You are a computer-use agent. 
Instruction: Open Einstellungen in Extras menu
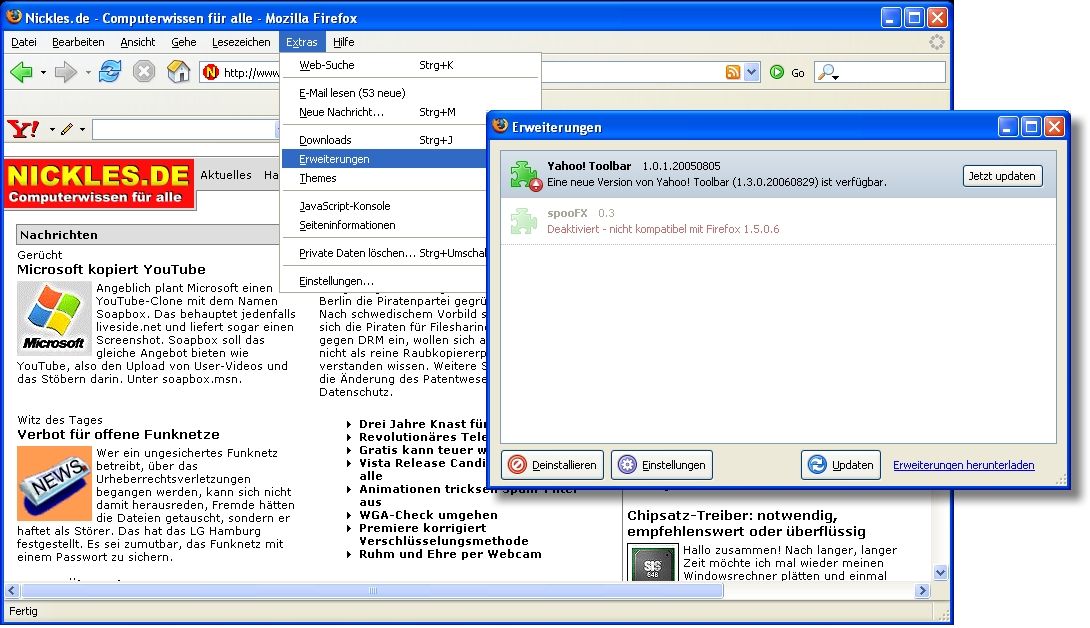click(384, 281)
